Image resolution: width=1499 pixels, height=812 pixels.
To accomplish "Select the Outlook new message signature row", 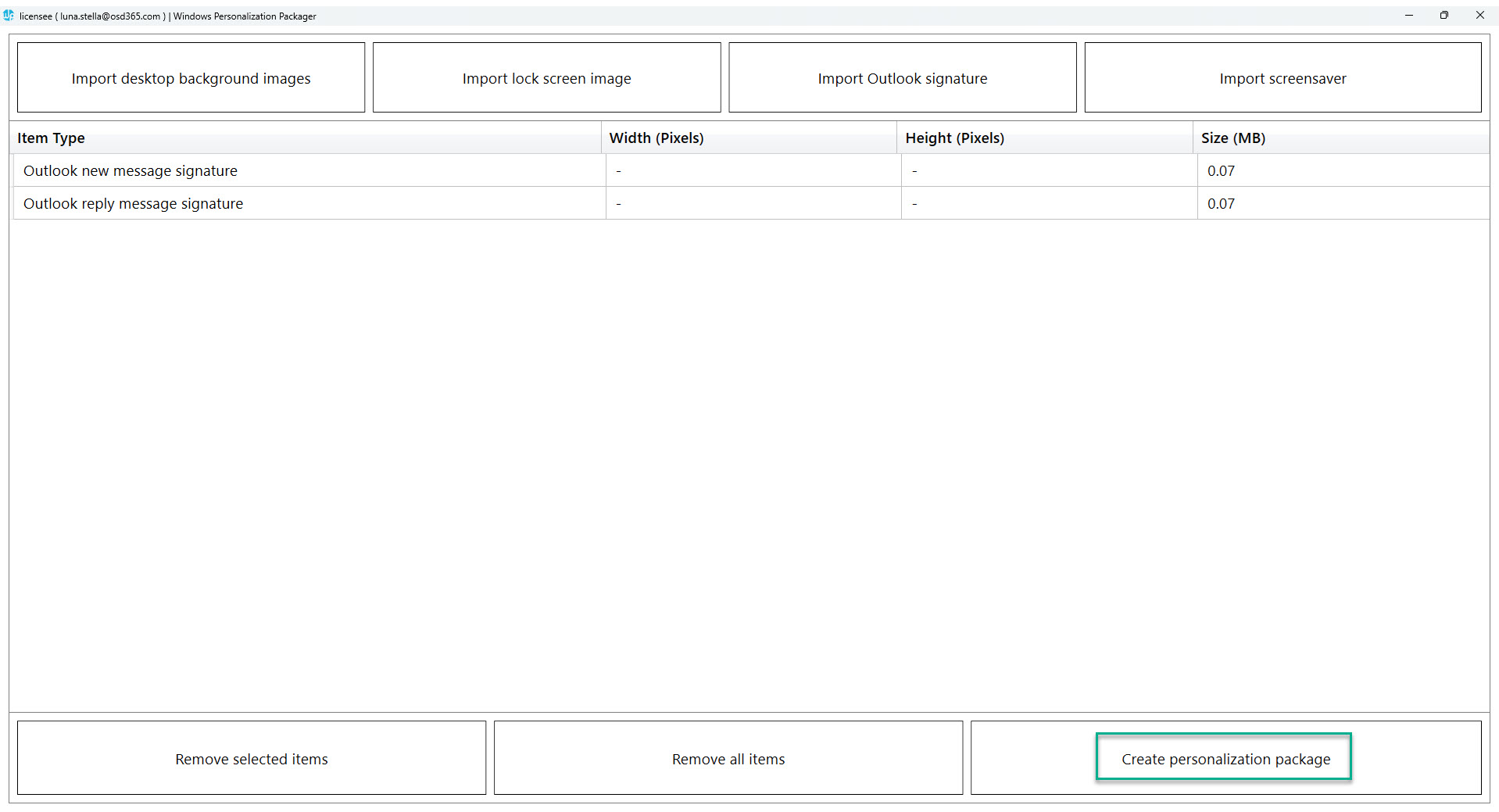I will 131,170.
